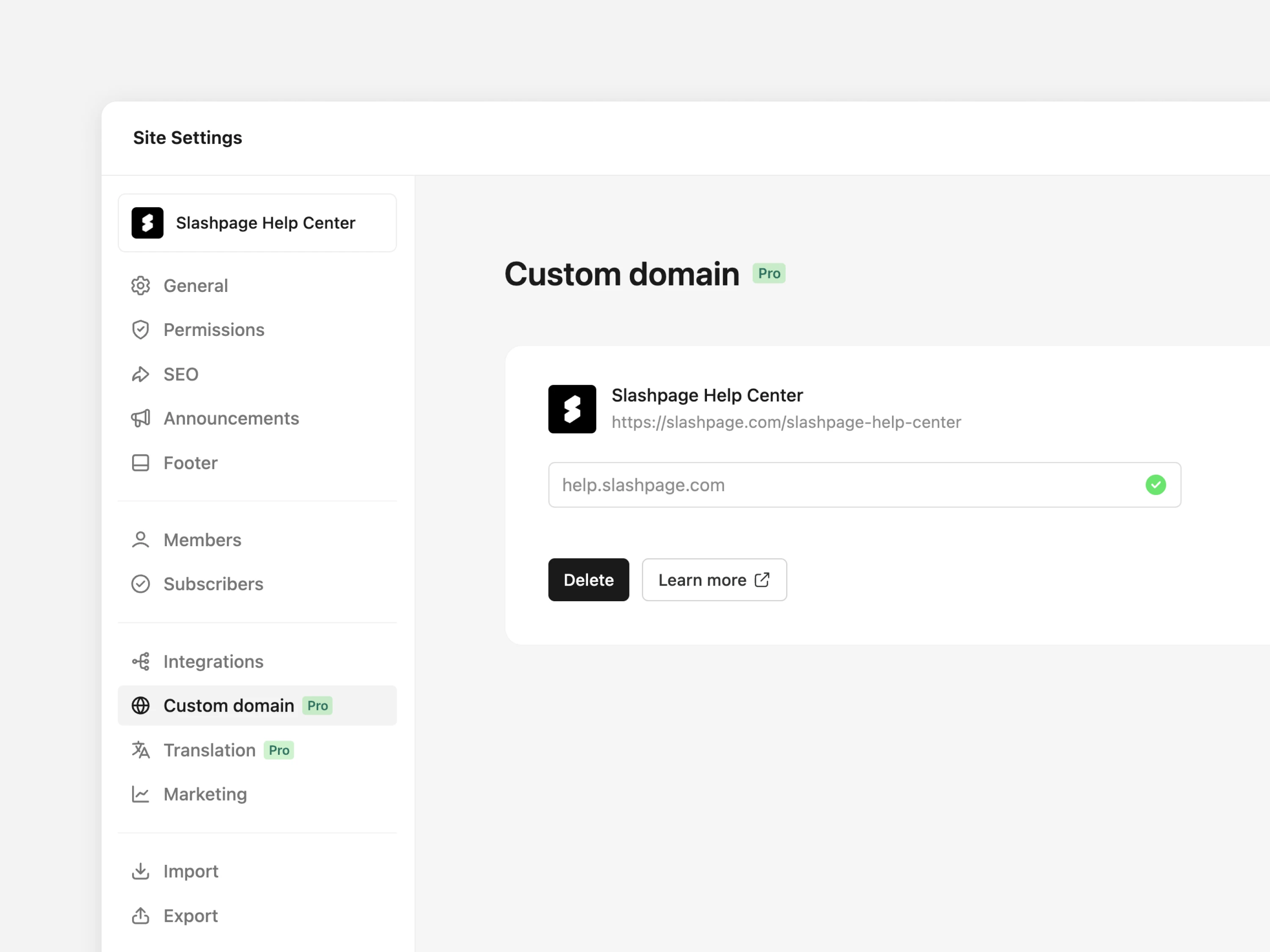Click the General gear icon
This screenshot has height=952, width=1270.
pos(141,286)
